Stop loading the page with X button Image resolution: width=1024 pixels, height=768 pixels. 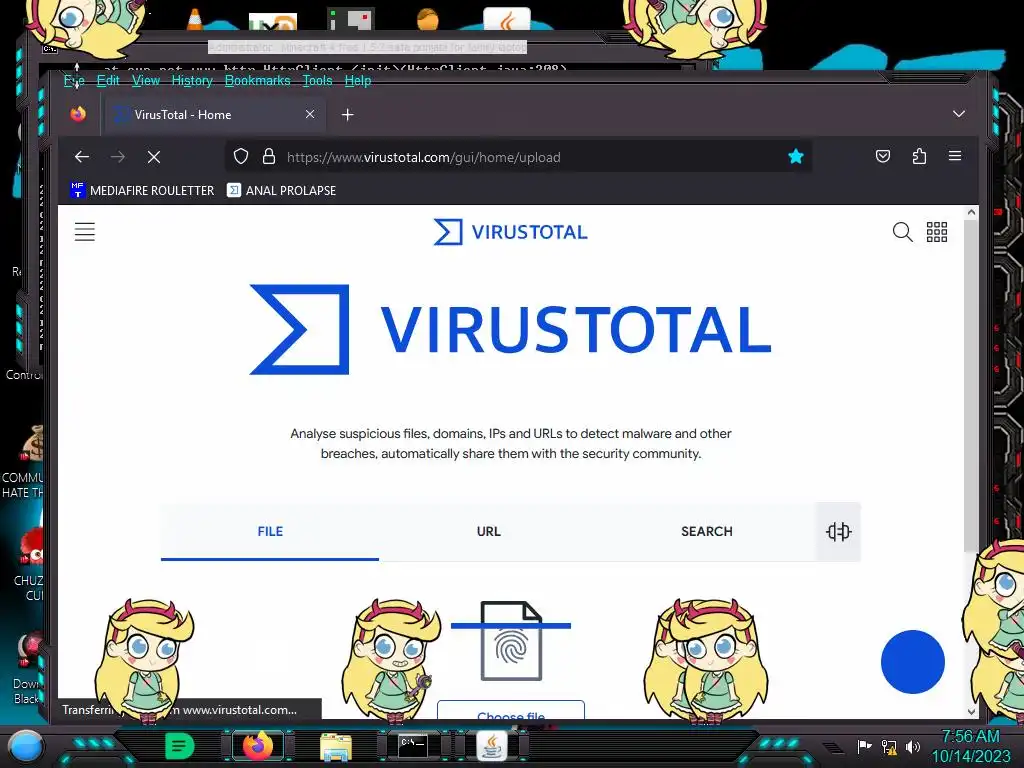coord(153,157)
